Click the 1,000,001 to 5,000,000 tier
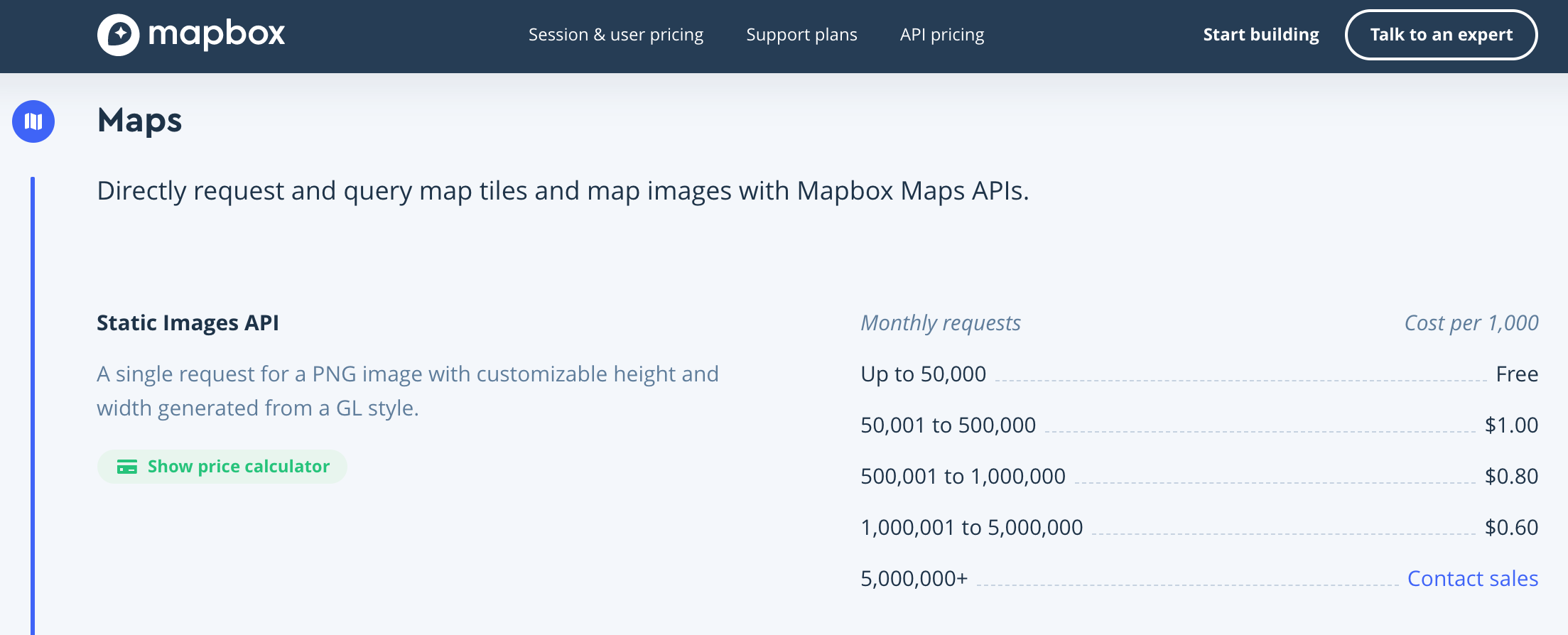Screen dimensions: 1568x635 [x=971, y=527]
